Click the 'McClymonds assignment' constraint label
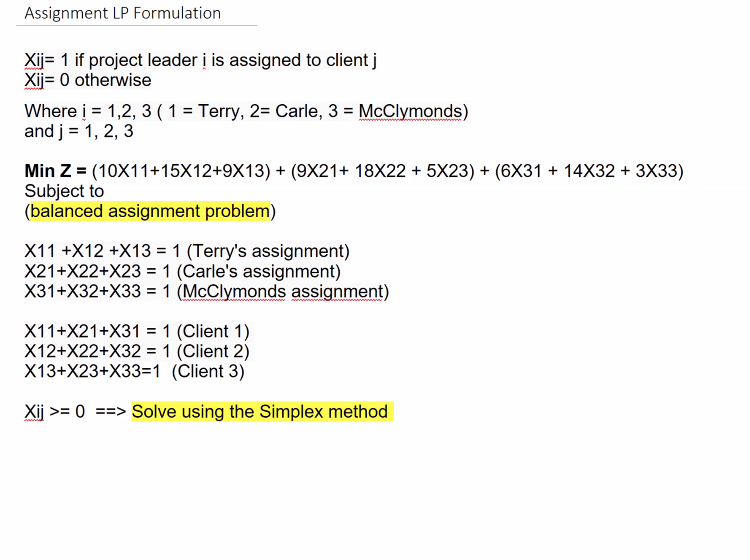This screenshot has width=750, height=560. (x=283, y=291)
